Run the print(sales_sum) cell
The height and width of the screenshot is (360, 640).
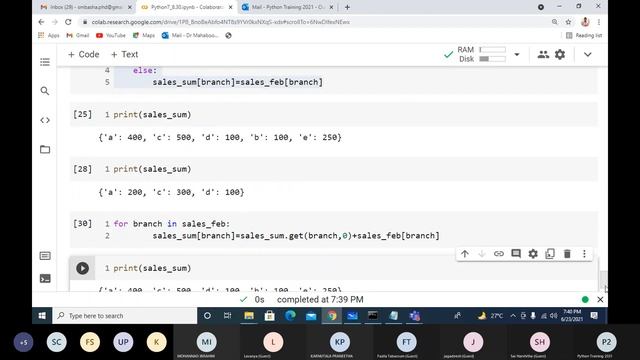click(82, 268)
